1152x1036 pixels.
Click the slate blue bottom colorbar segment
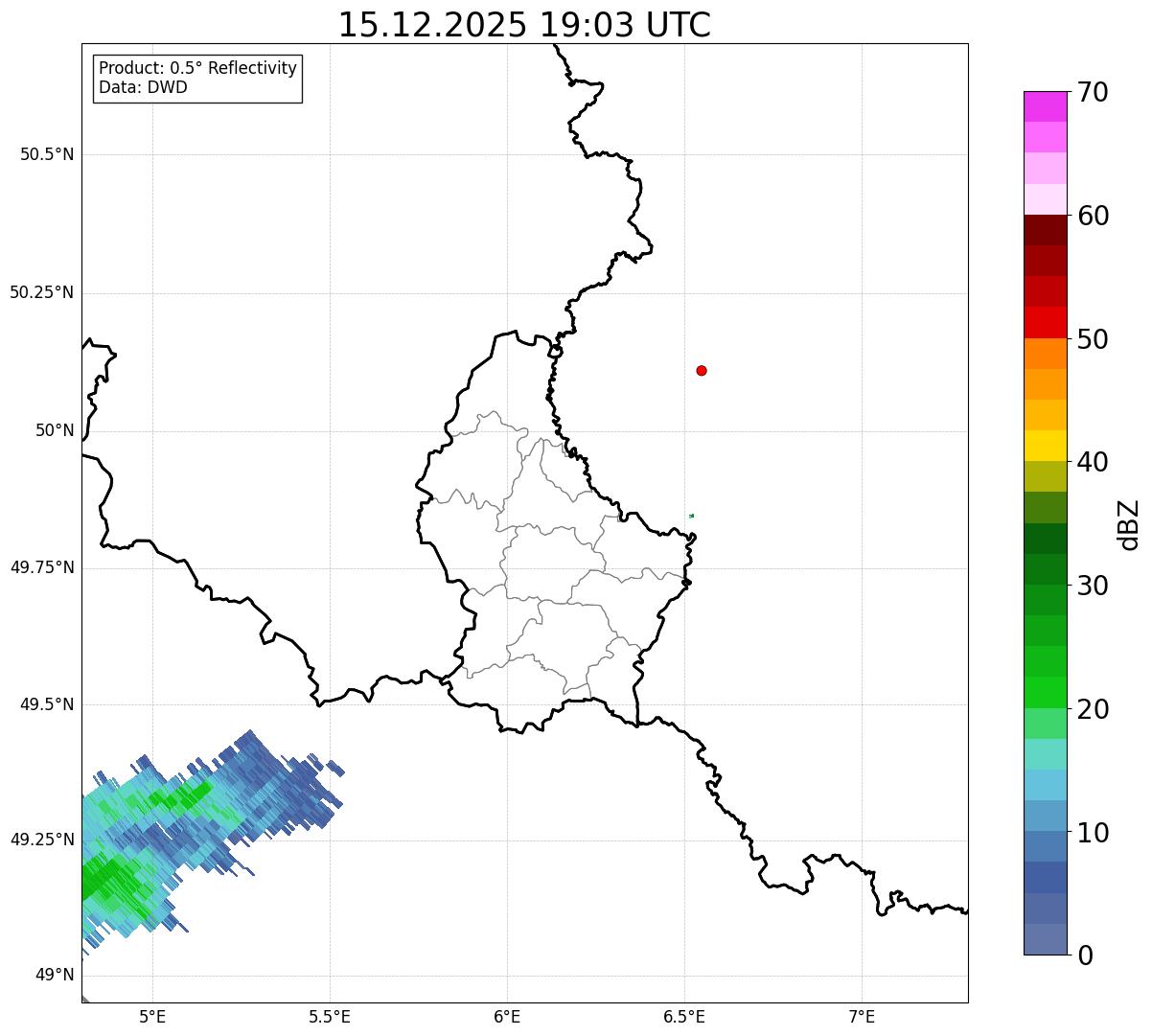(1045, 939)
